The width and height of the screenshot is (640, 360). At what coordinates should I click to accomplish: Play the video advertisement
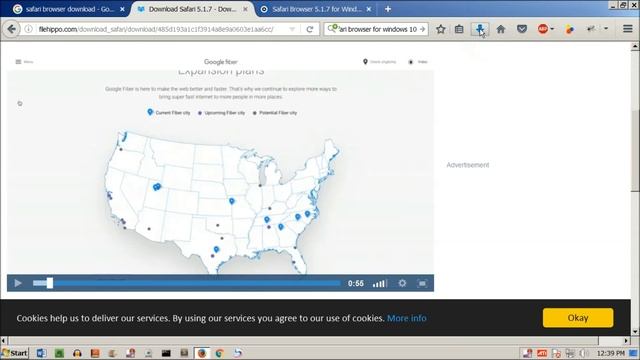(18, 283)
